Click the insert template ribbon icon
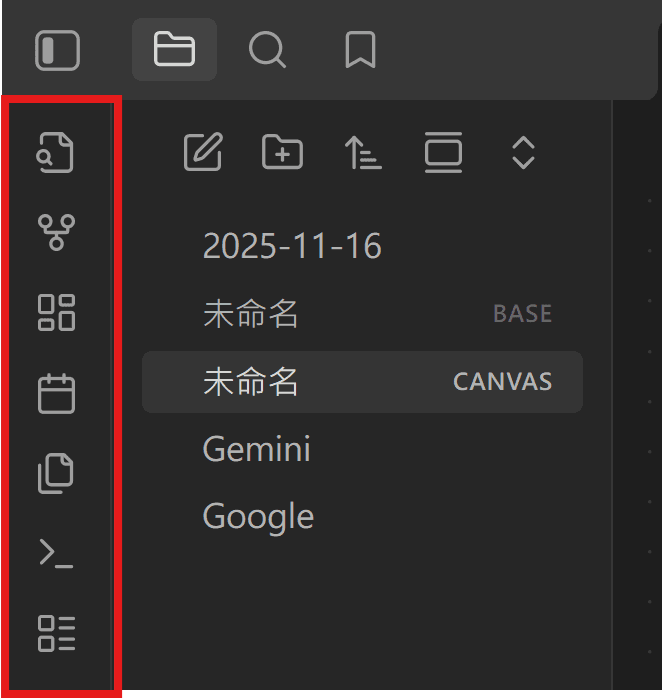Image resolution: width=662 pixels, height=698 pixels. click(56, 473)
